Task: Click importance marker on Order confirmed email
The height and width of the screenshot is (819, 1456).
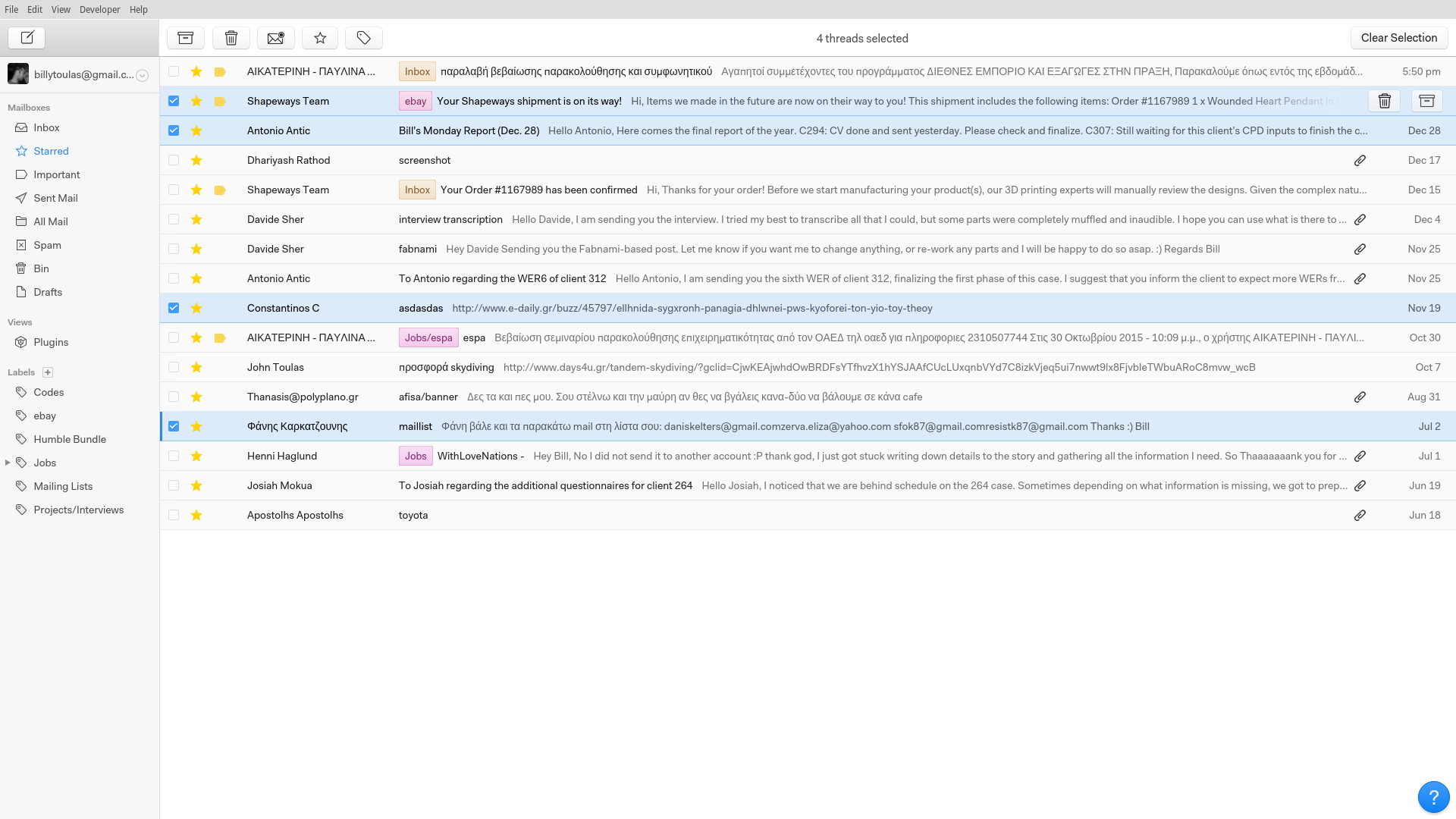Action: 220,190
